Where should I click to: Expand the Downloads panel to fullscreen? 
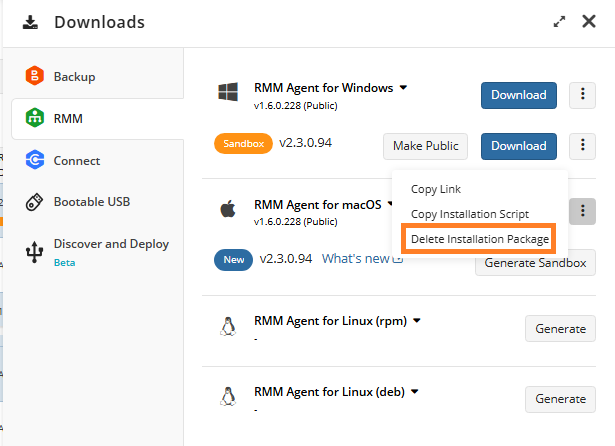[559, 22]
